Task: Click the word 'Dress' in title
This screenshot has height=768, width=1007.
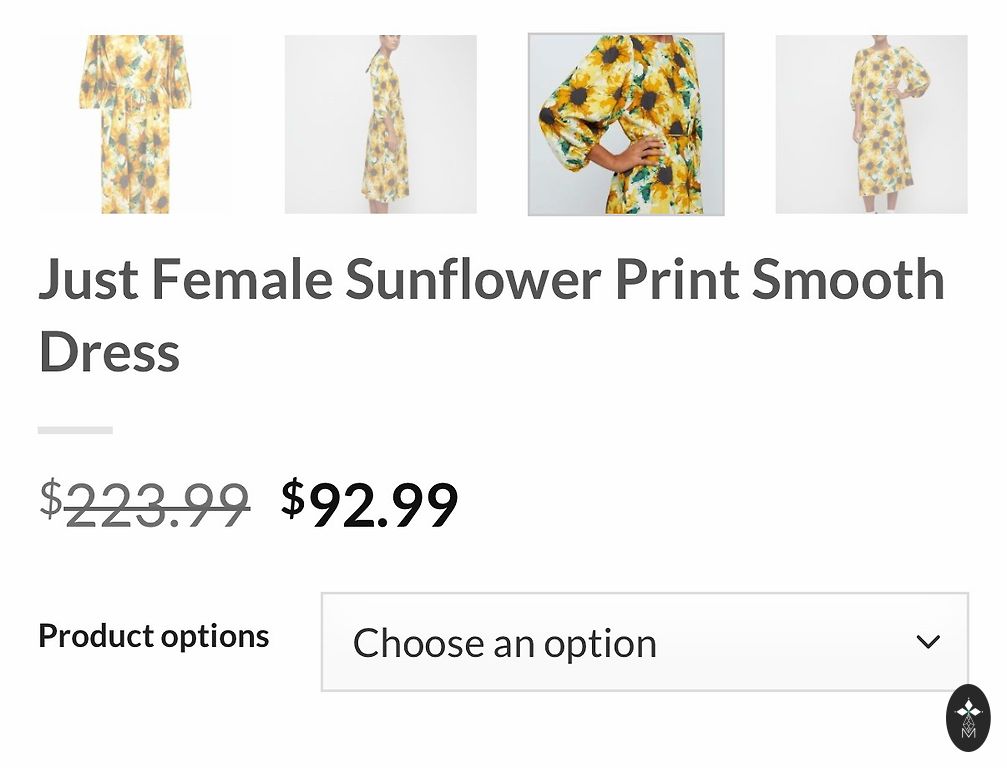Action: (109, 352)
